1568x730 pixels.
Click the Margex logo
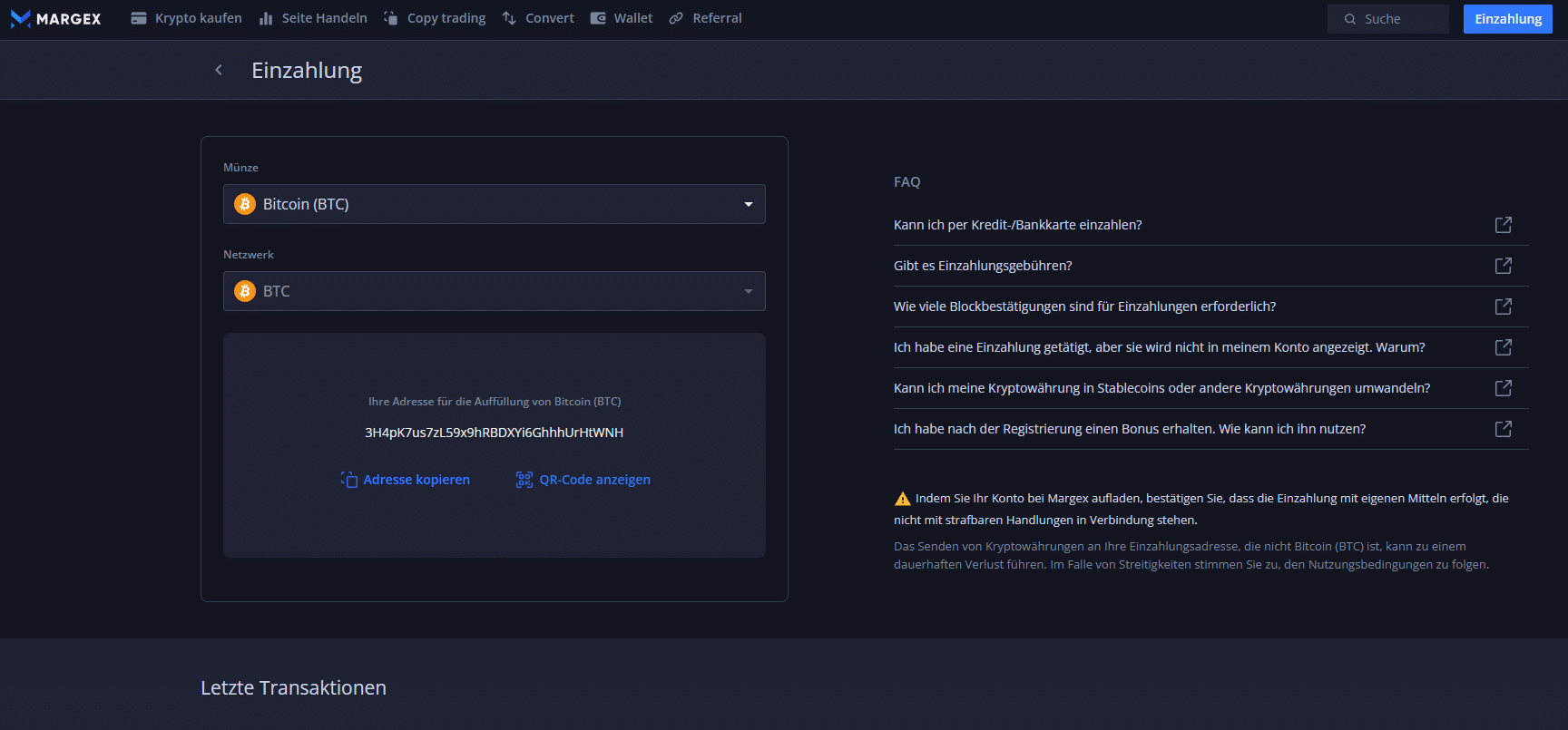[x=55, y=18]
